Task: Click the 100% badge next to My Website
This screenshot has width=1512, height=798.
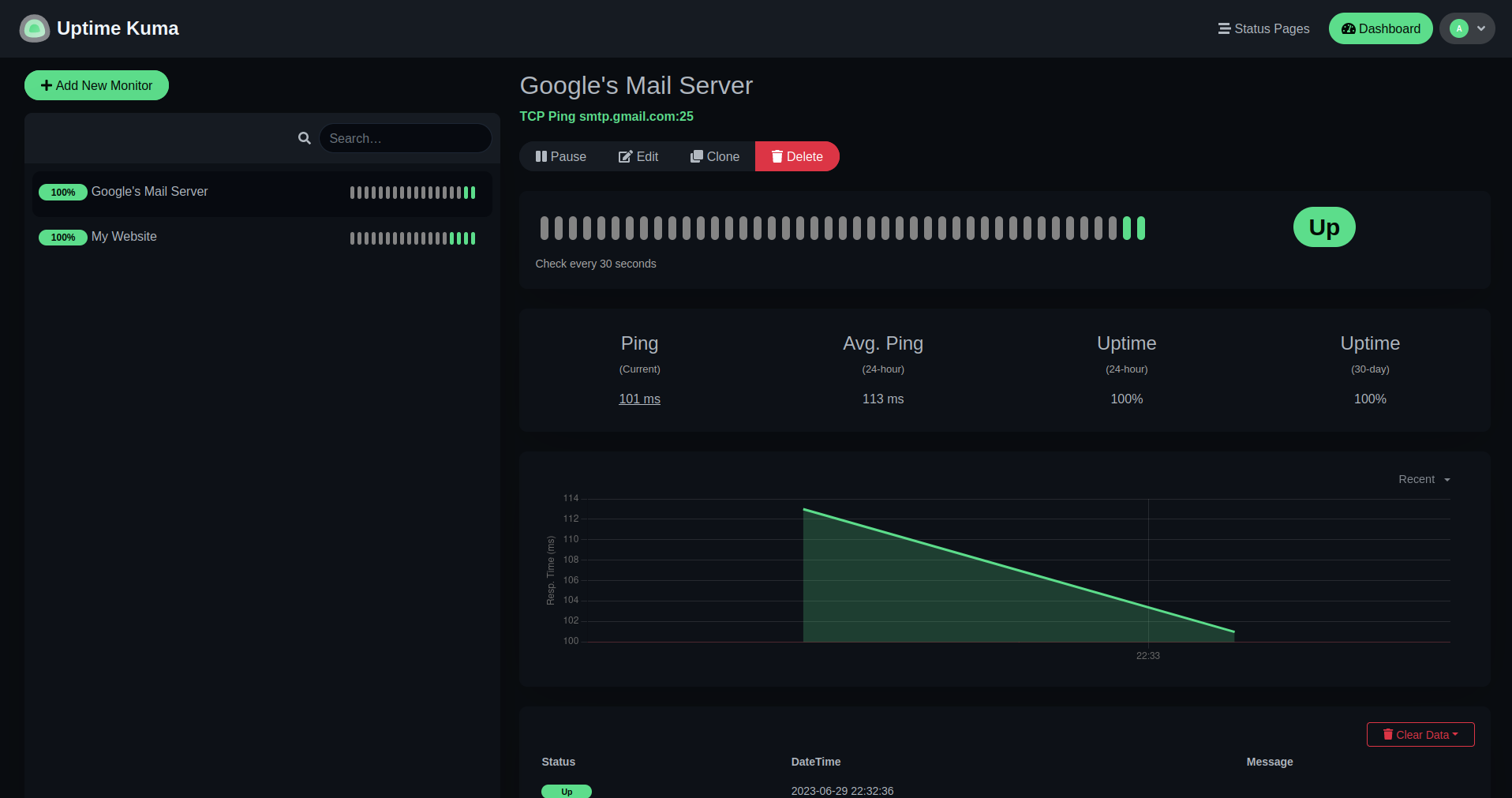Action: (x=63, y=238)
